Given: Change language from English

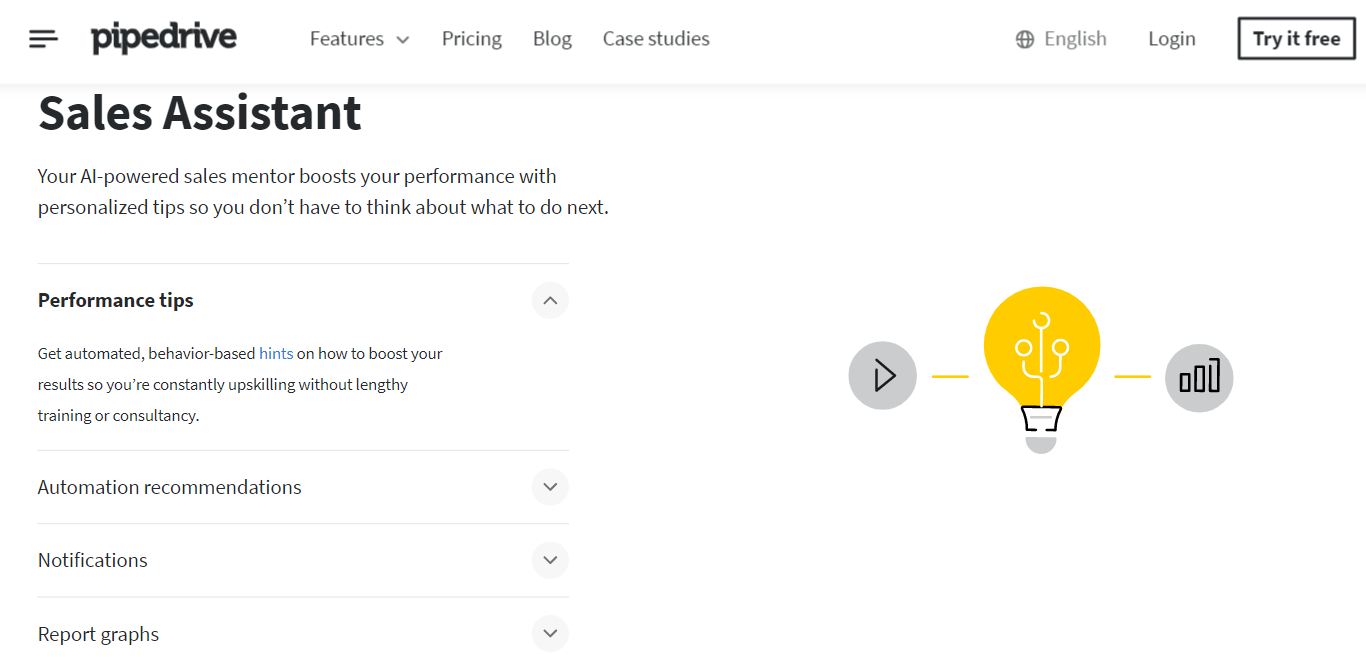Looking at the screenshot, I should (x=1075, y=39).
